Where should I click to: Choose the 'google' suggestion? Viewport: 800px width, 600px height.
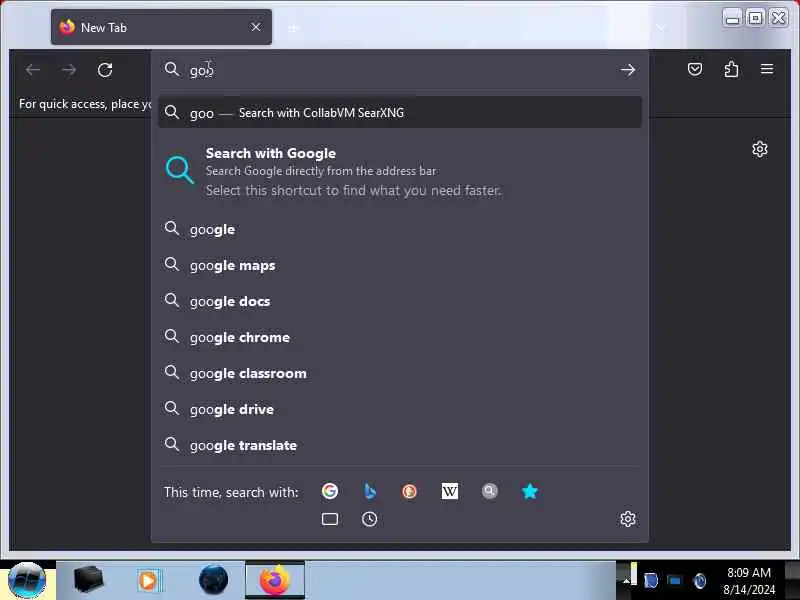pyautogui.click(x=399, y=230)
